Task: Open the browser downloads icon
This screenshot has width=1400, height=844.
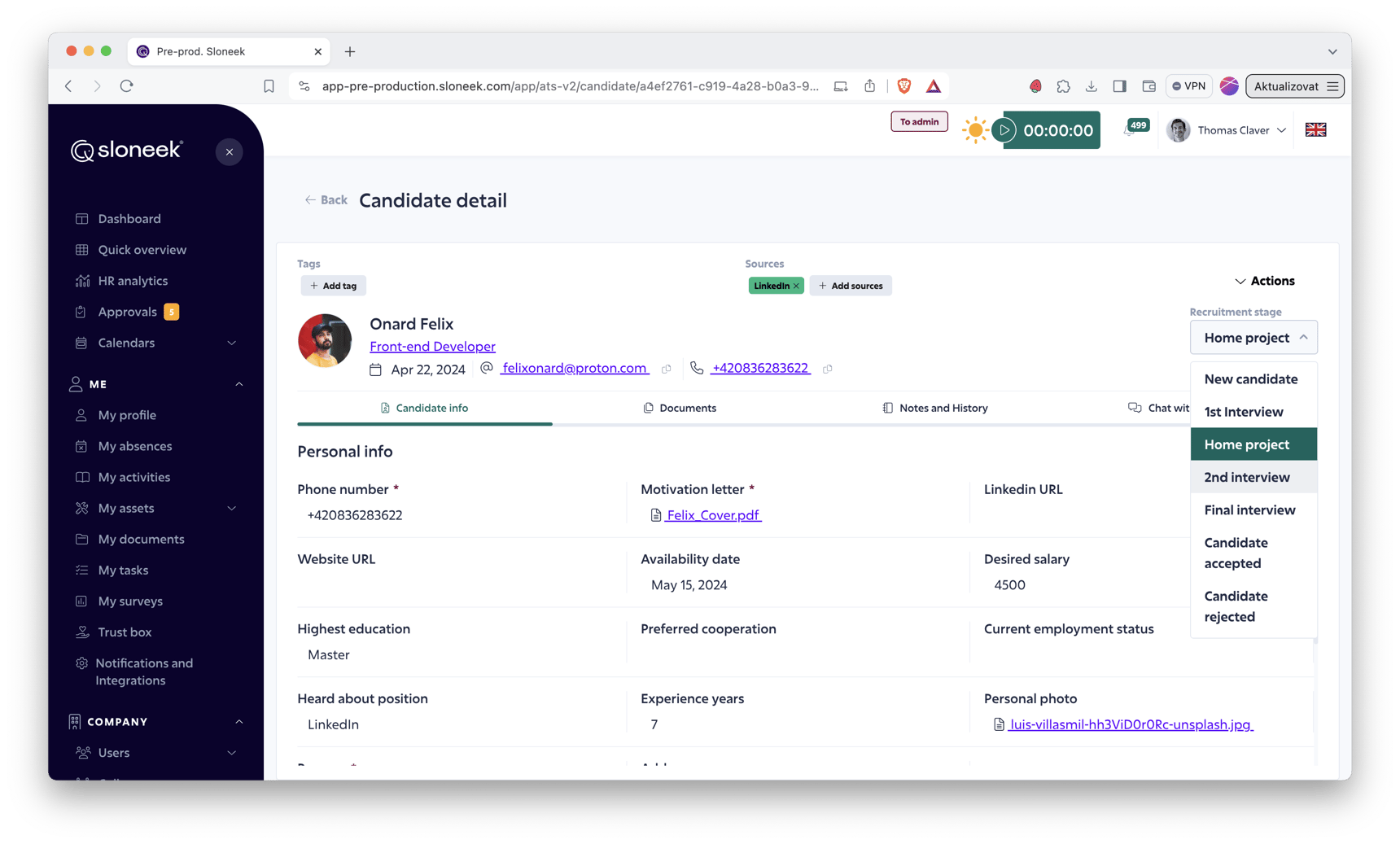Action: (x=1091, y=86)
